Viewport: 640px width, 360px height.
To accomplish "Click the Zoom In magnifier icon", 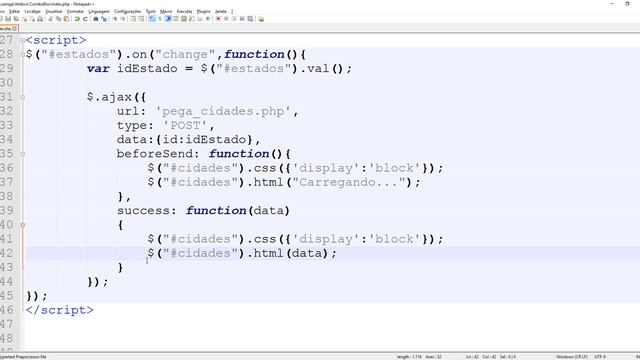I will [x=114, y=19].
